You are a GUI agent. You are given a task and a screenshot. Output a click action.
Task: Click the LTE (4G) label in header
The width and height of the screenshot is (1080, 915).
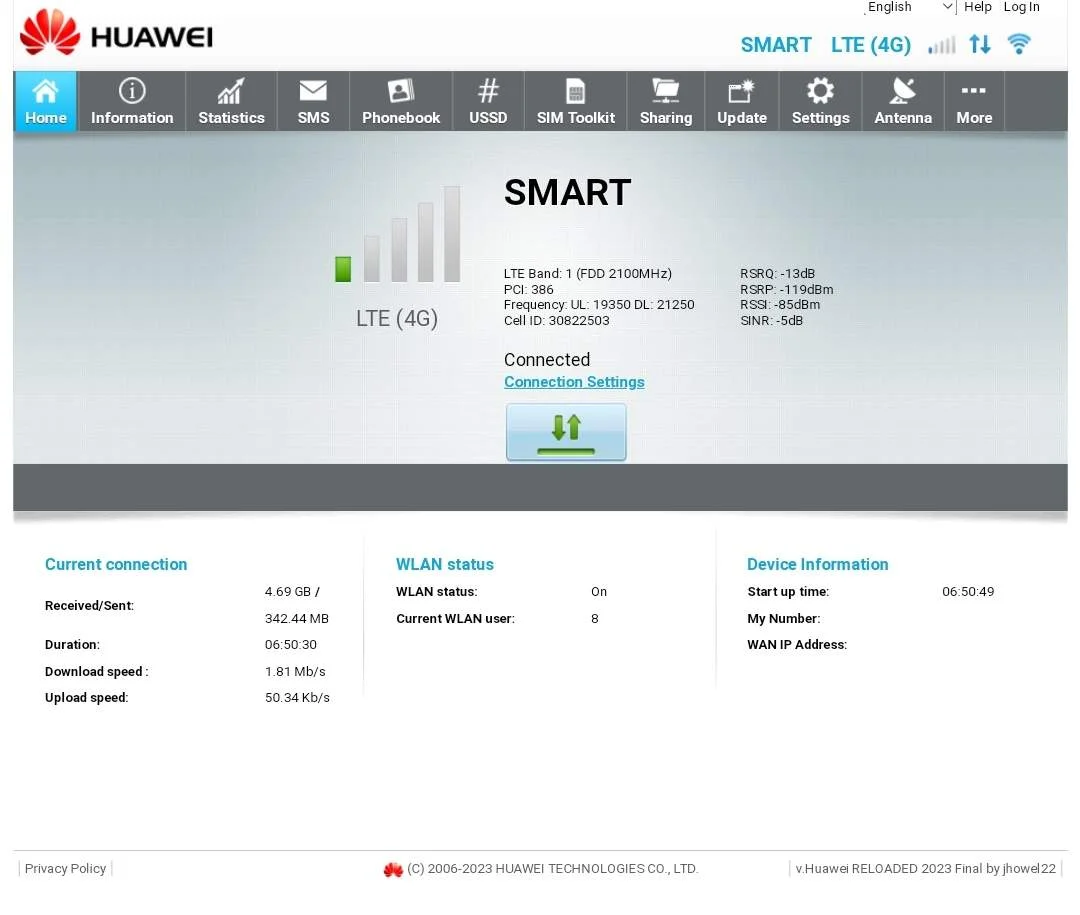point(871,45)
